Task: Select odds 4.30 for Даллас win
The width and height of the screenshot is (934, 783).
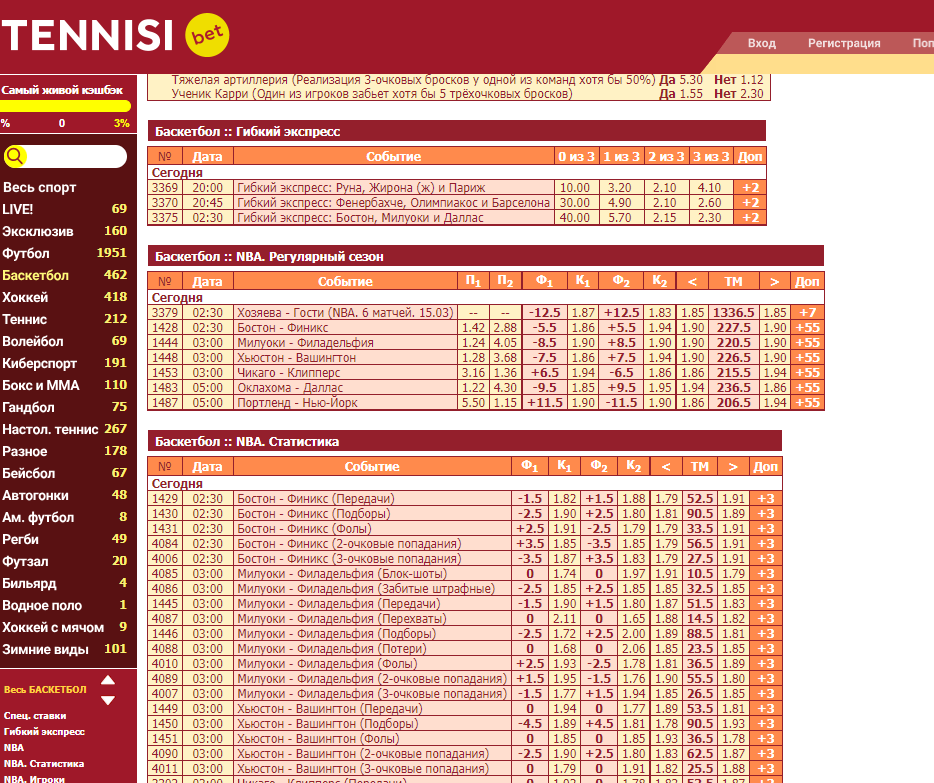Action: point(505,388)
